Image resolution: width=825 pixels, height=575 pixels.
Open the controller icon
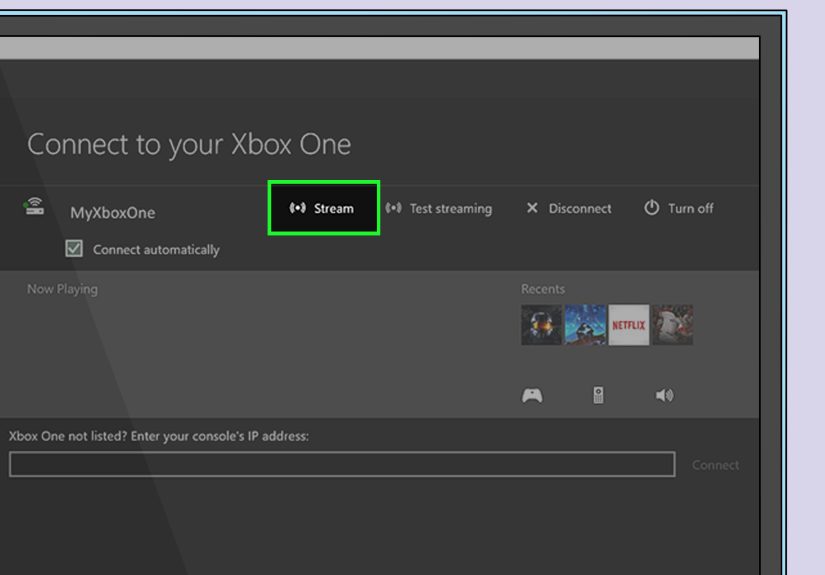point(532,395)
